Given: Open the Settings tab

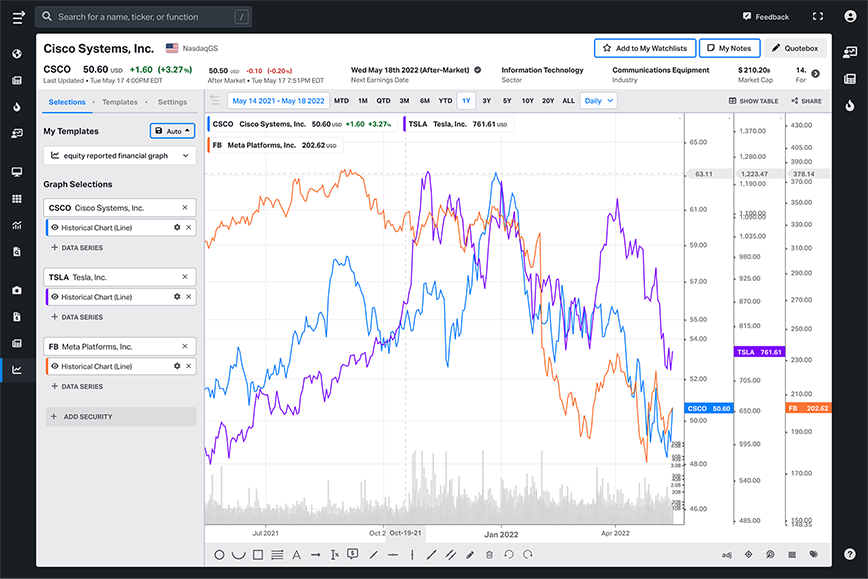Looking at the screenshot, I should tap(172, 102).
